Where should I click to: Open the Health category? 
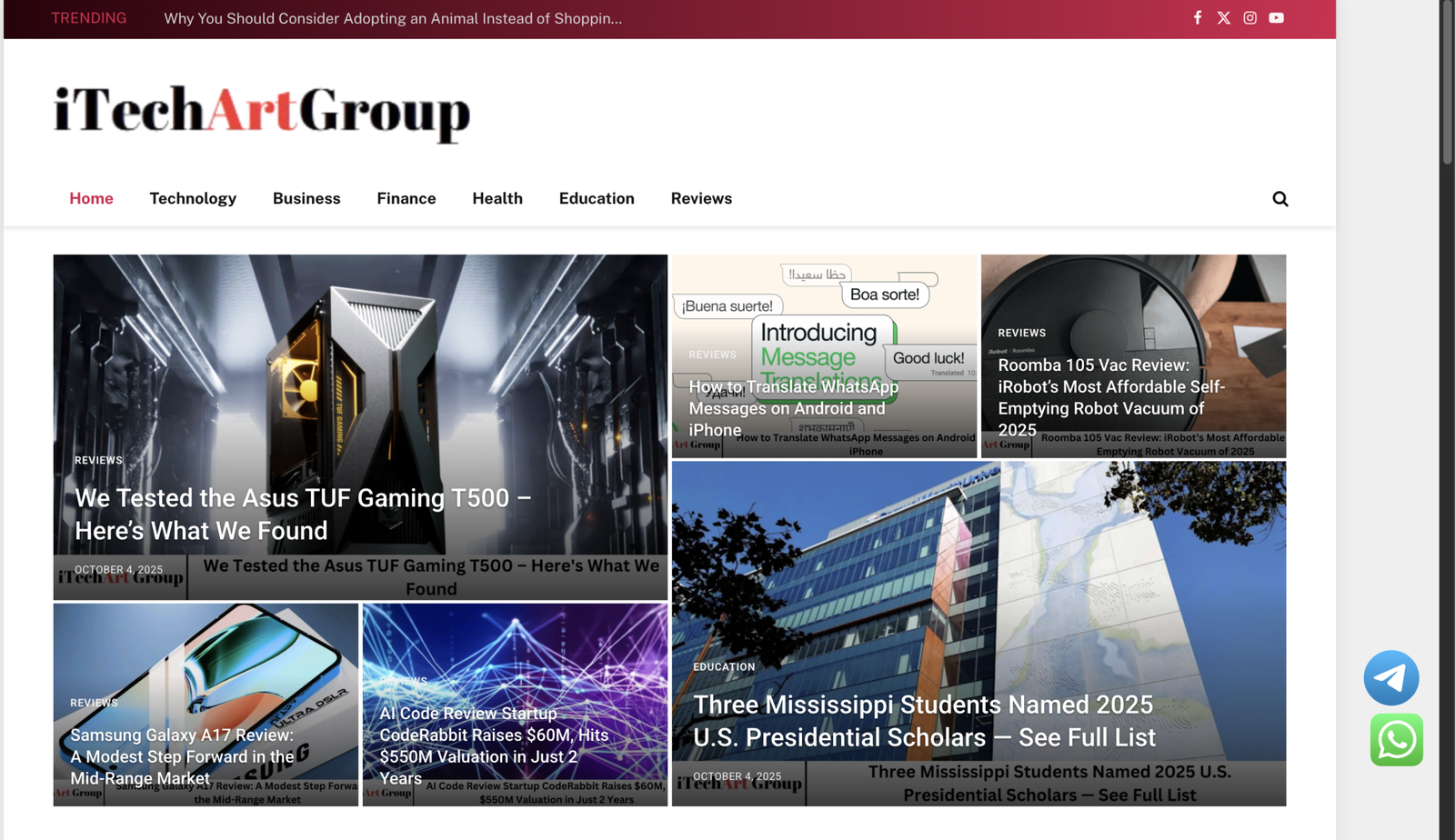pyautogui.click(x=497, y=199)
